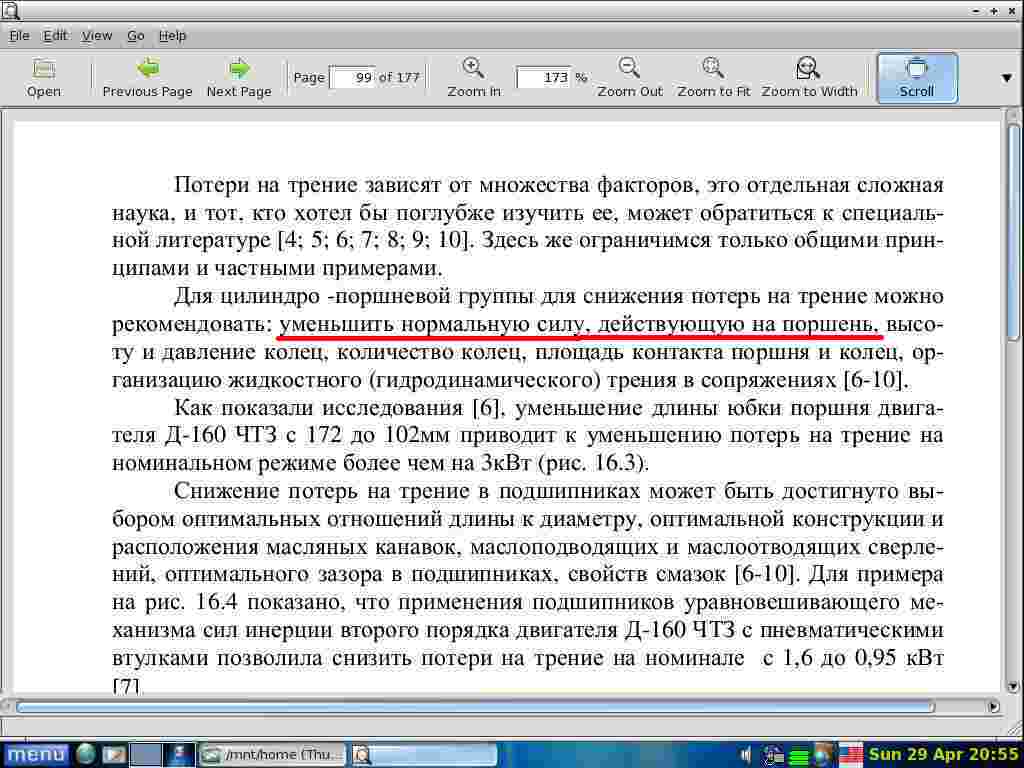Open the Edit menu
This screenshot has height=768, width=1024.
pyautogui.click(x=56, y=36)
